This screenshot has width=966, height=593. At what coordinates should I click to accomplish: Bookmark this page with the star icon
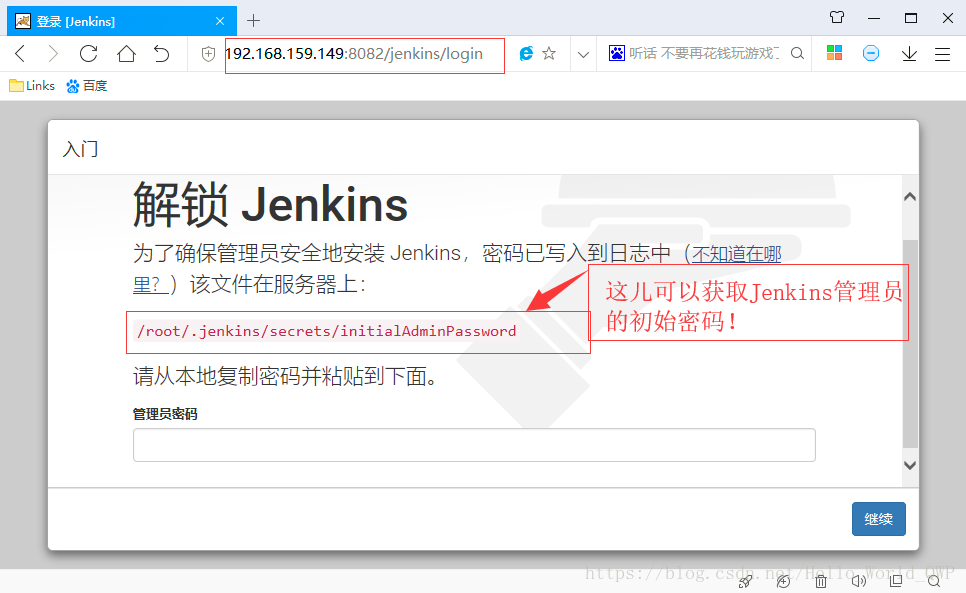coord(549,54)
